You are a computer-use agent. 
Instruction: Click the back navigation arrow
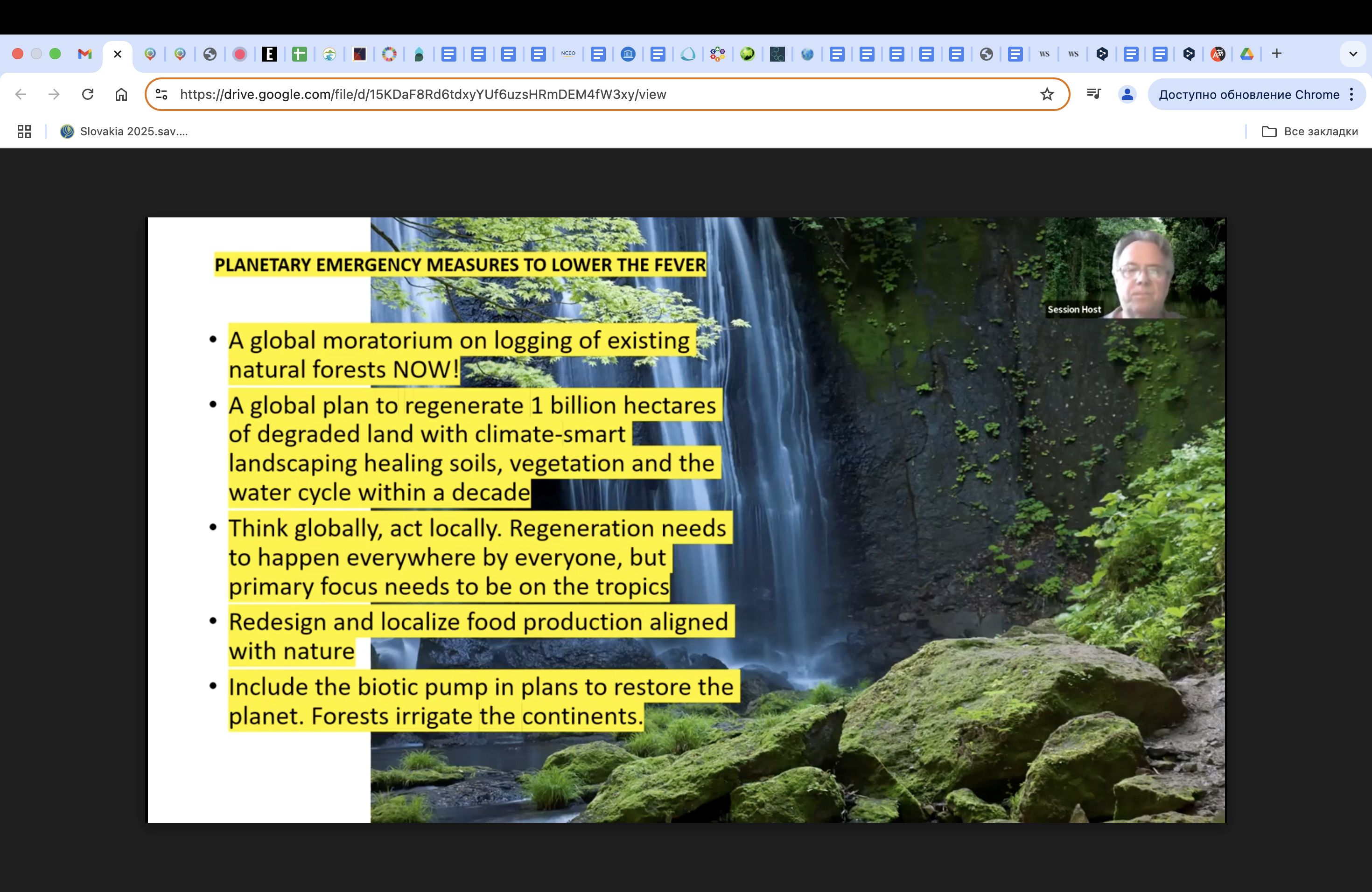click(21, 95)
